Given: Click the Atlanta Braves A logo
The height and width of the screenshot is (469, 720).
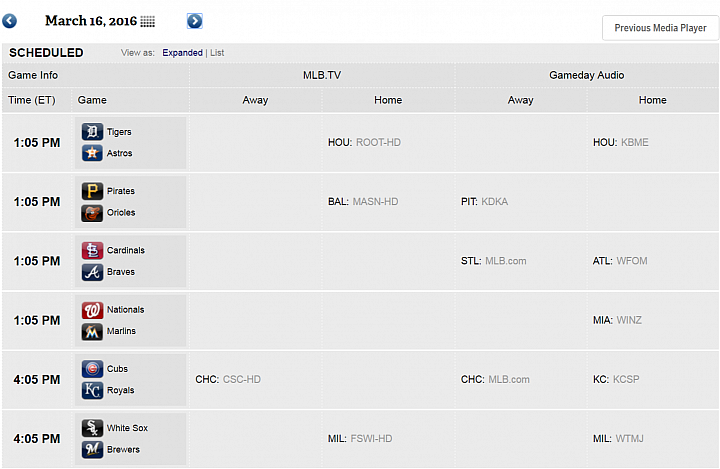Looking at the screenshot, I should [92, 272].
